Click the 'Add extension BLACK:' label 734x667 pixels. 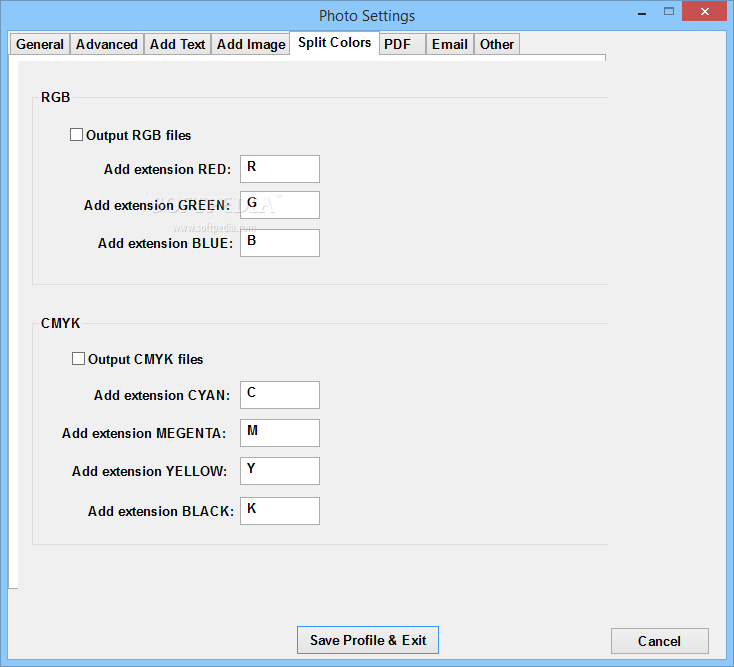[x=161, y=511]
